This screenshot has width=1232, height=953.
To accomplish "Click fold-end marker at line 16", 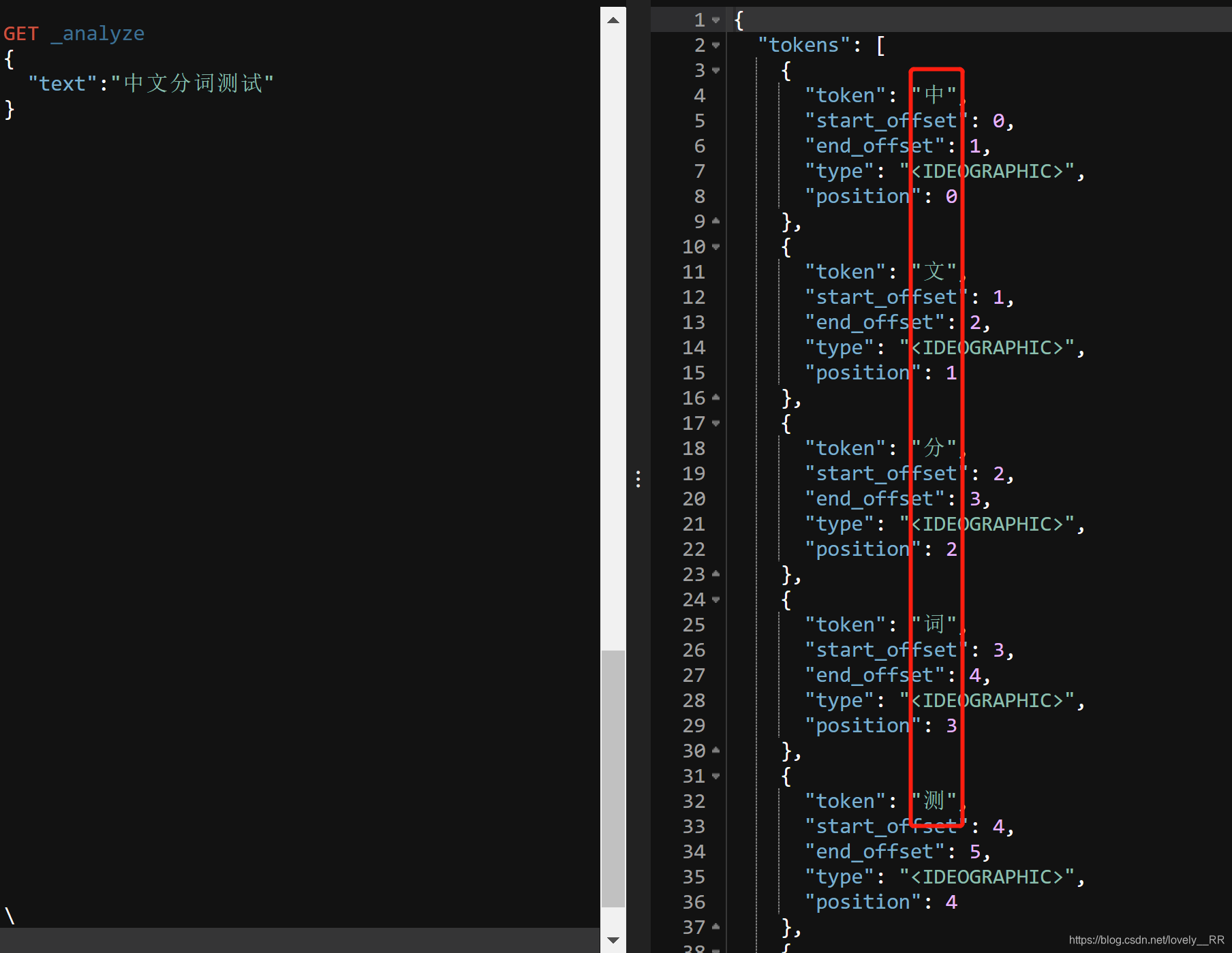I will tap(715, 398).
